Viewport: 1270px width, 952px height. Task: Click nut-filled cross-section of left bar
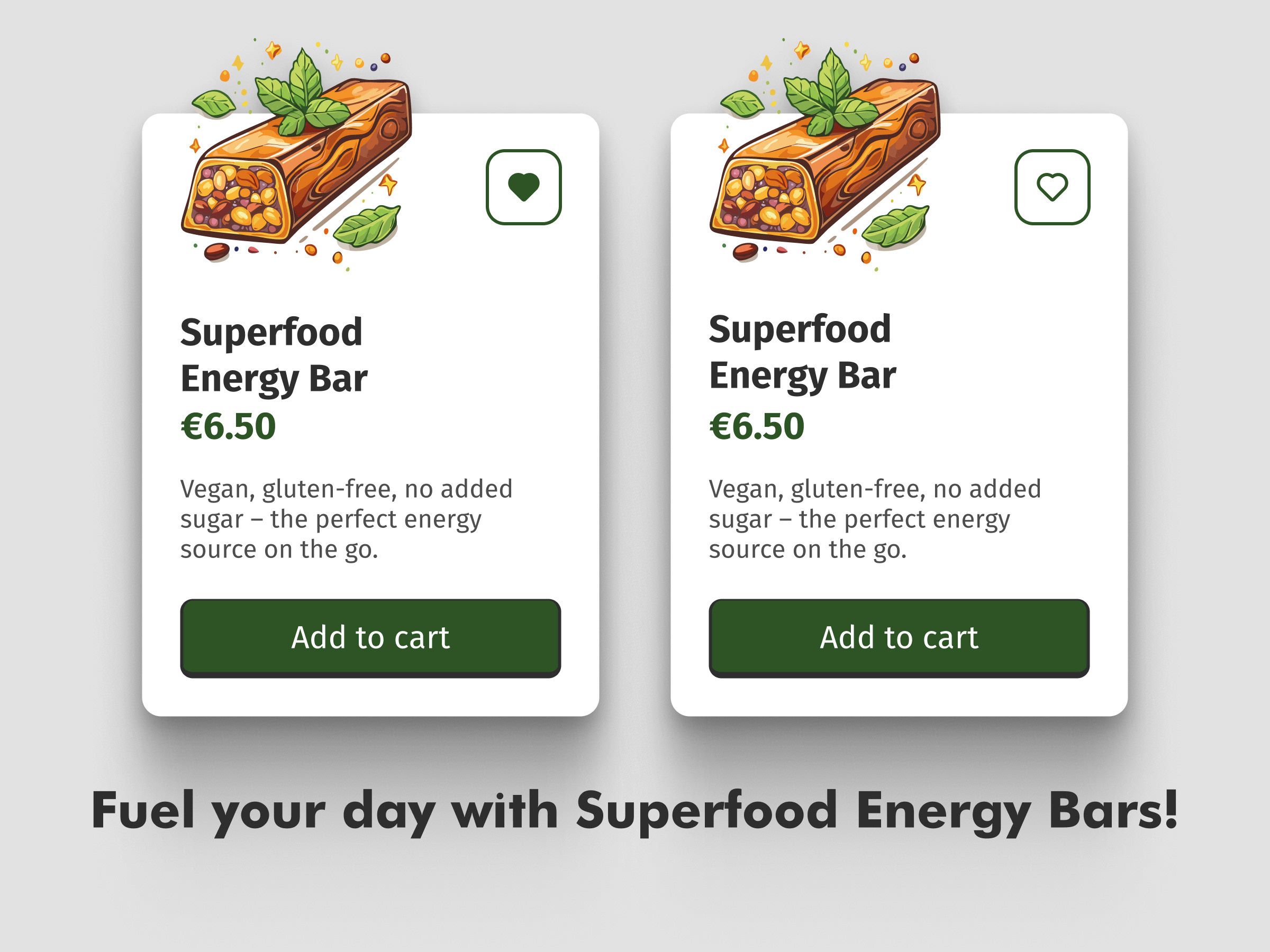pos(237,198)
